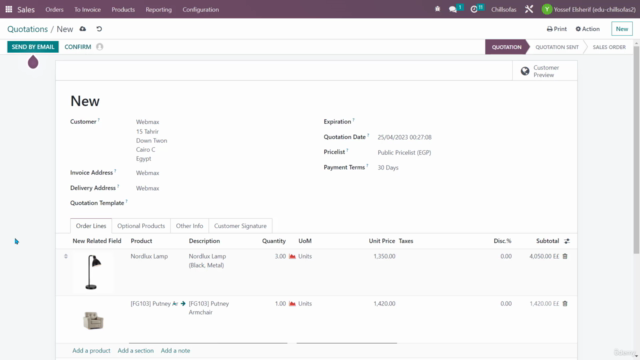Click the bug/debug icon in top bar
This screenshot has height=360, width=640.
(438, 9)
